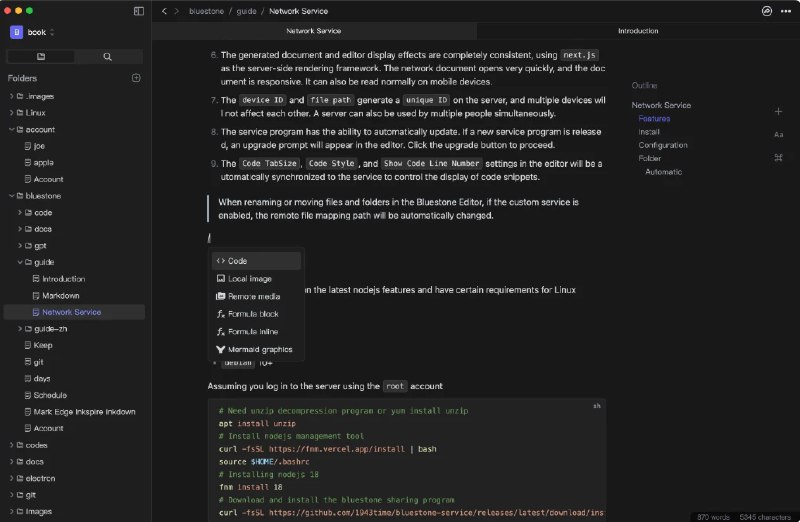Collapse the bluestone folder
The image size is (800, 522).
pyautogui.click(x=10, y=196)
